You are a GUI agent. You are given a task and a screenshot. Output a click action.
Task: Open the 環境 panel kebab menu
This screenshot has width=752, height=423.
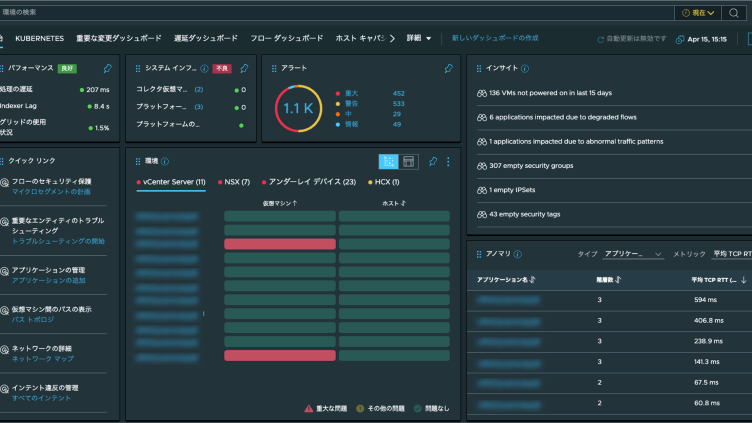coord(448,161)
